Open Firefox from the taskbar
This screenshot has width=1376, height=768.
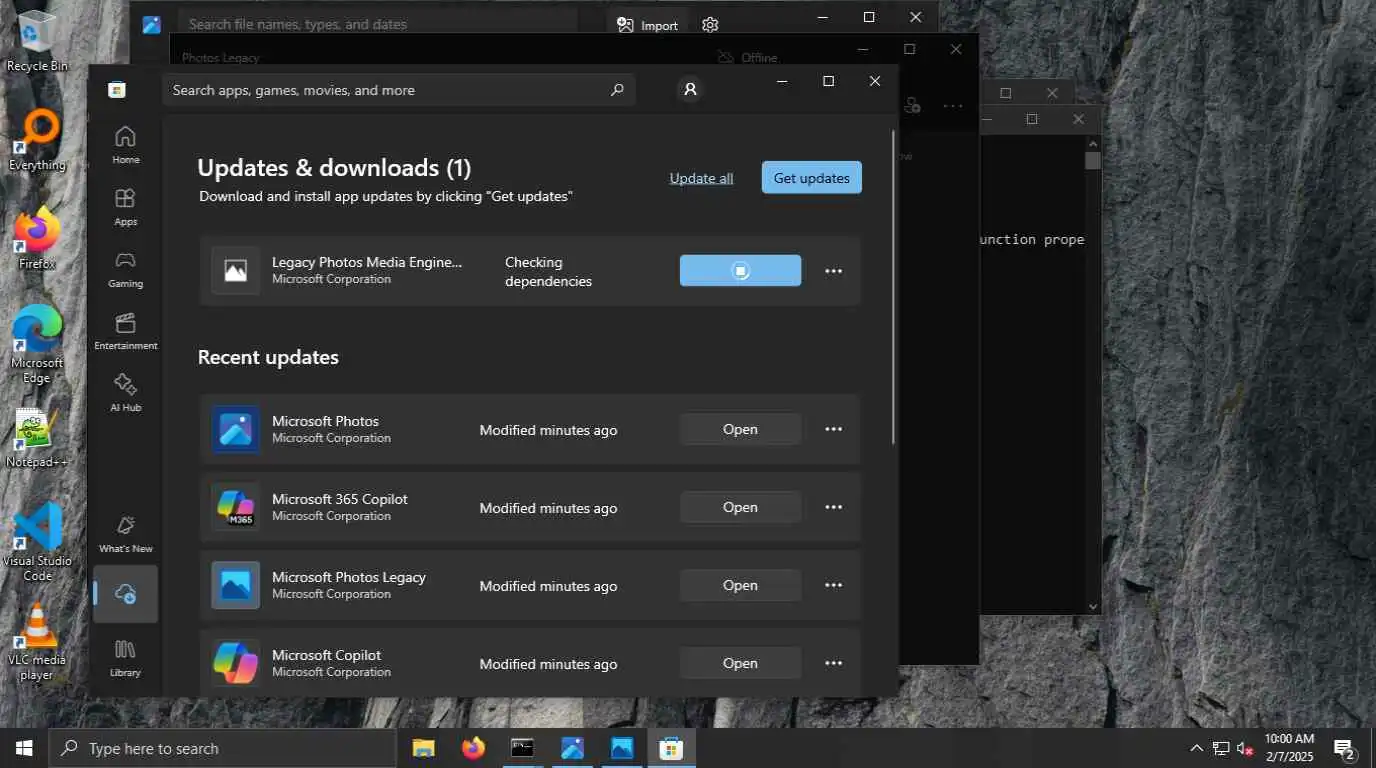tap(473, 748)
